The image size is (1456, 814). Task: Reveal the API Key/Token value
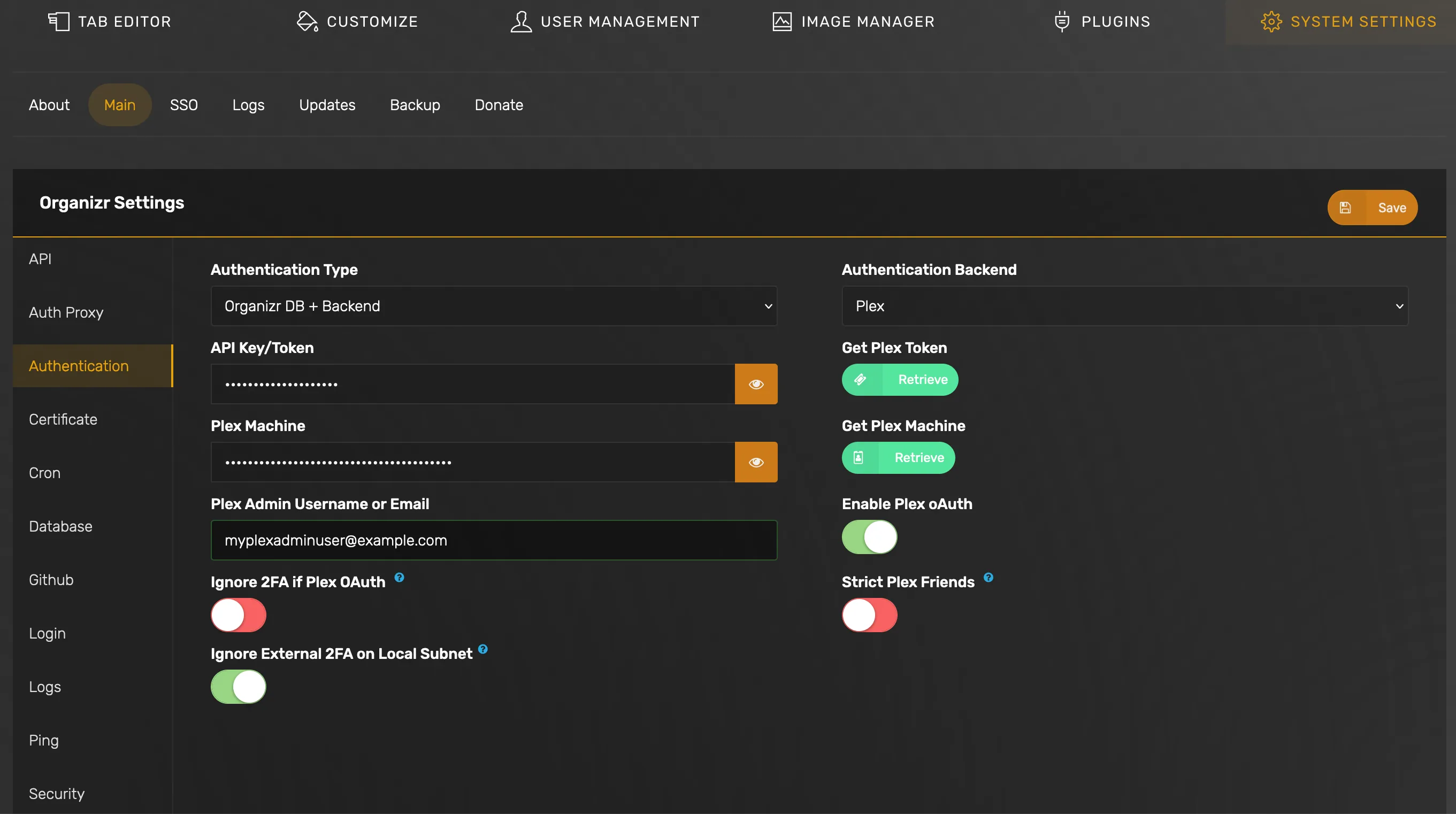click(x=756, y=384)
